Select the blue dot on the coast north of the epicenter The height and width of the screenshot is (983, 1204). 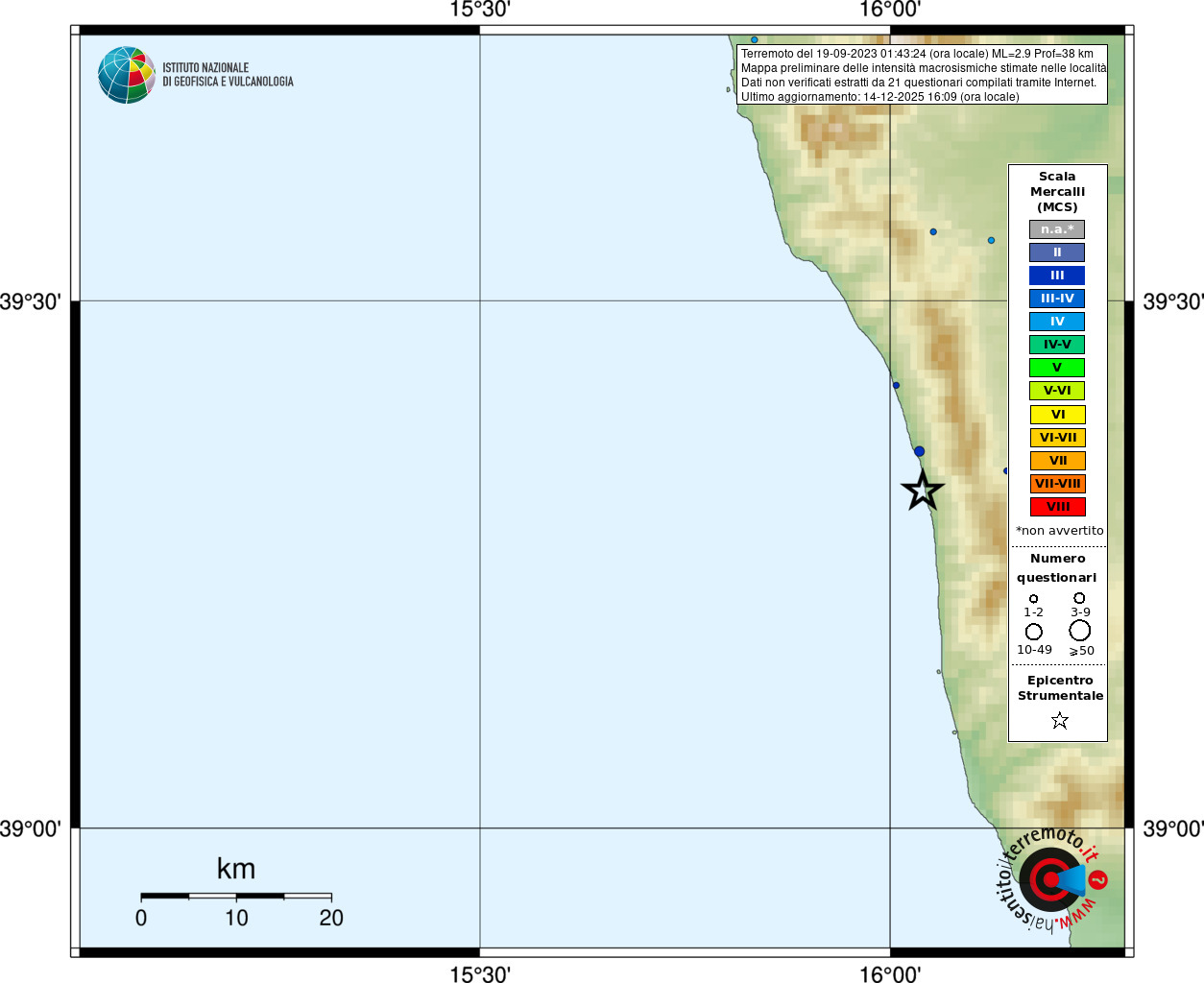click(x=896, y=385)
